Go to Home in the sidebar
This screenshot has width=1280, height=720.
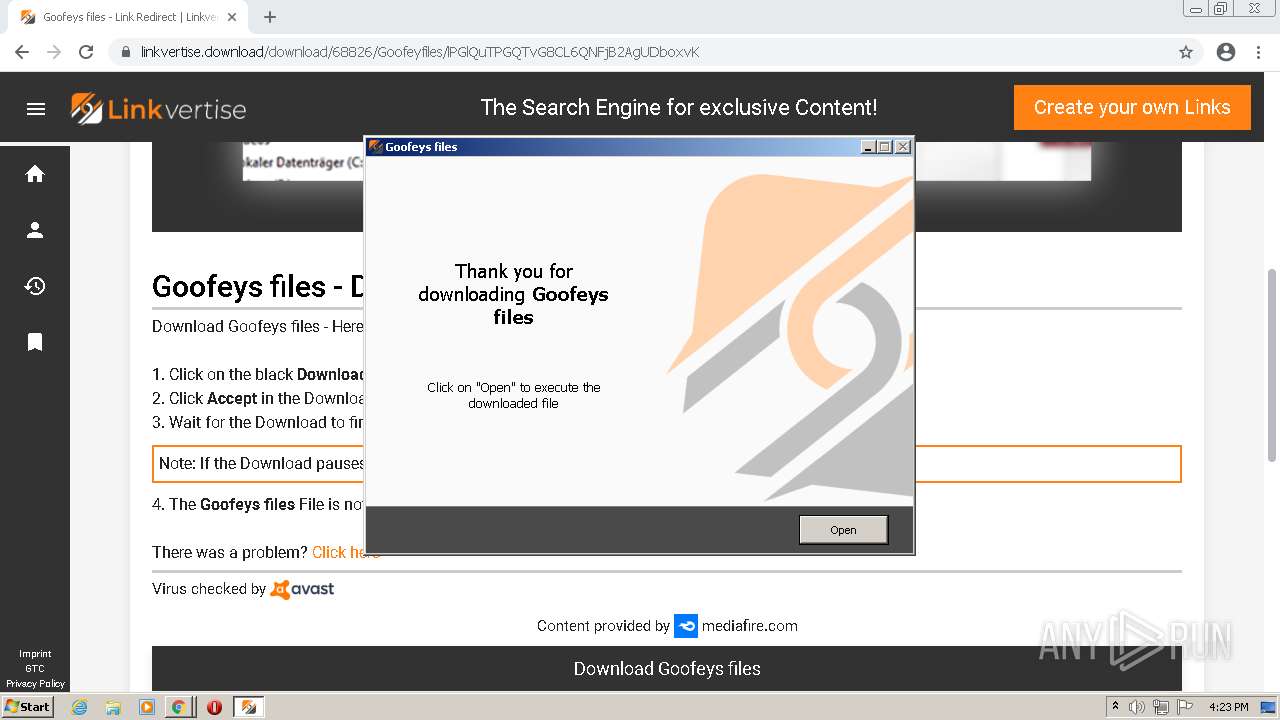(x=35, y=174)
